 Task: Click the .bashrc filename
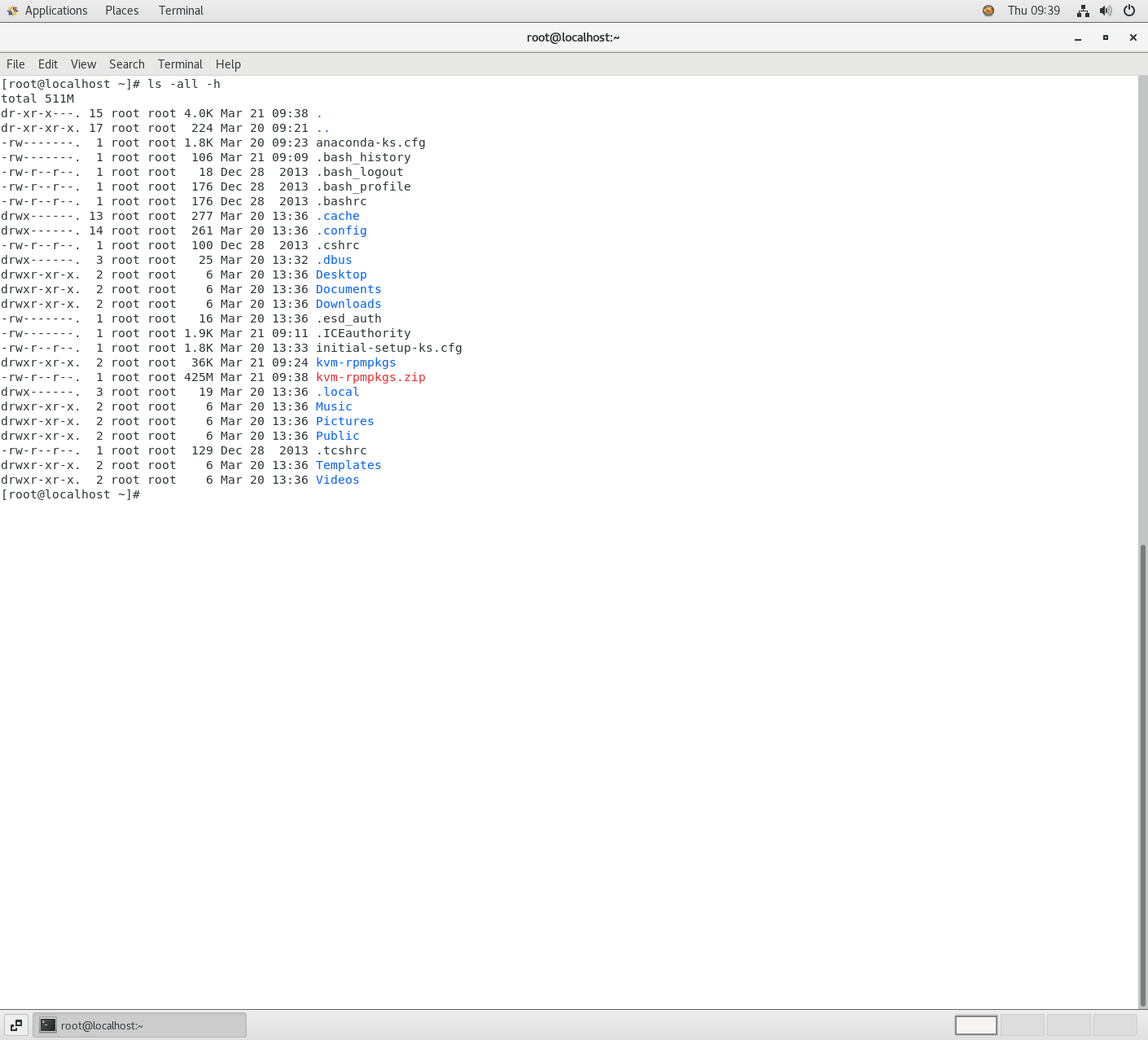coord(341,201)
